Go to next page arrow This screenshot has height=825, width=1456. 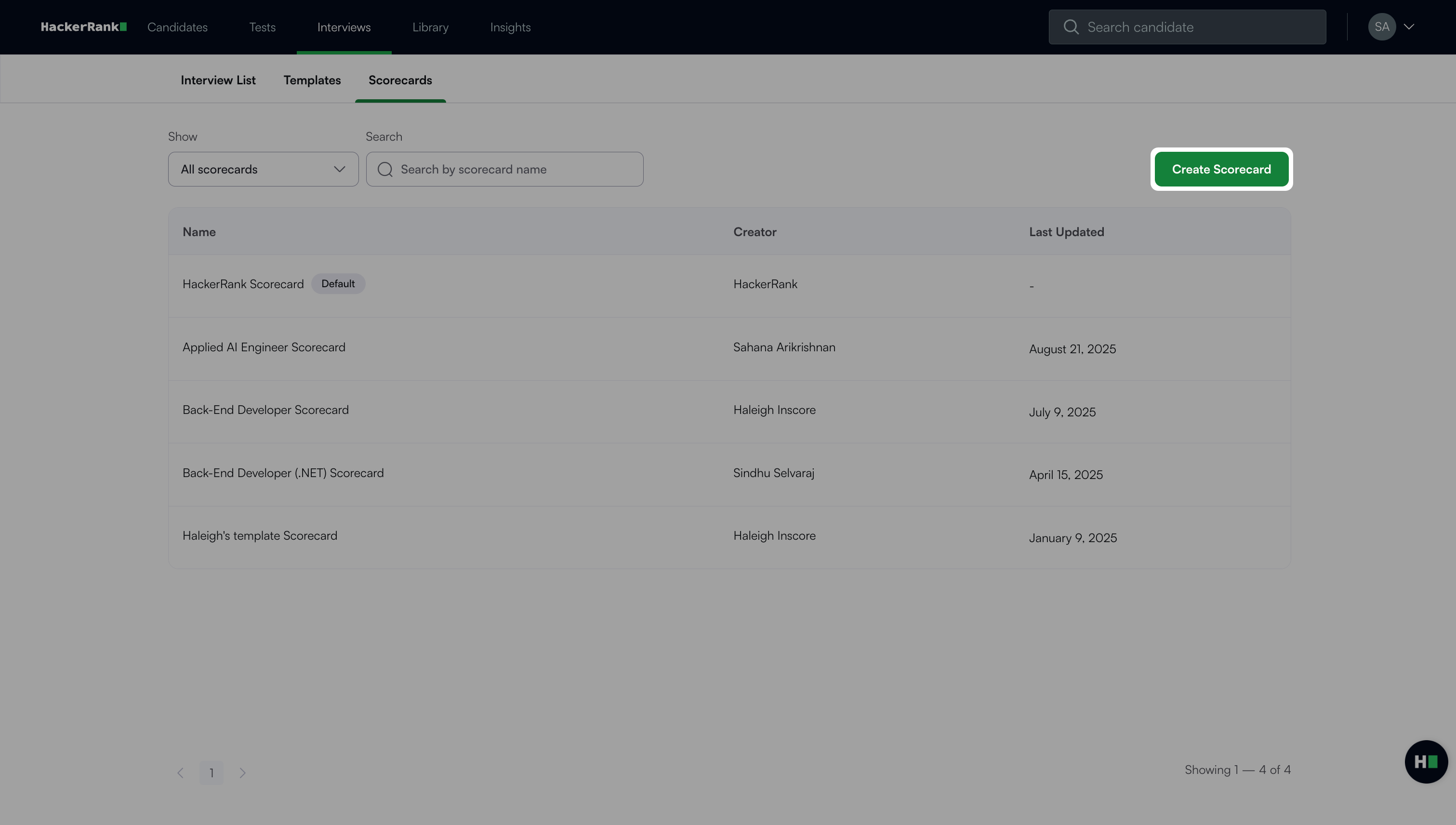(x=242, y=773)
